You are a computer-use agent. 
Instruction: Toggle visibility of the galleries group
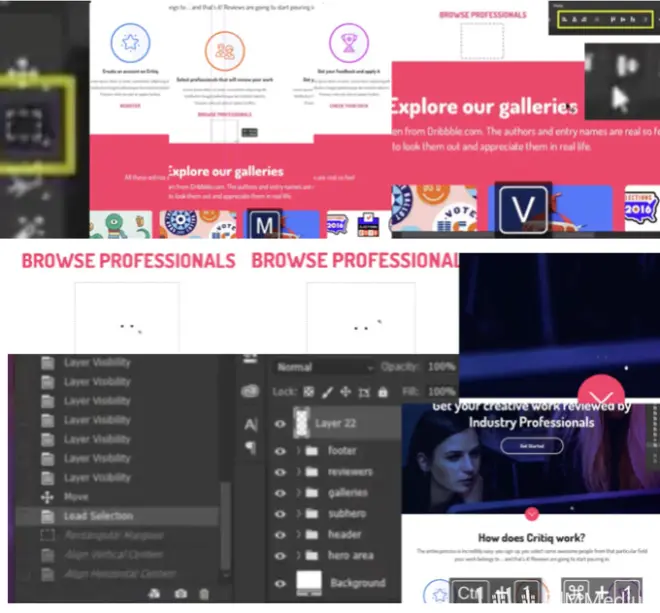tap(280, 493)
